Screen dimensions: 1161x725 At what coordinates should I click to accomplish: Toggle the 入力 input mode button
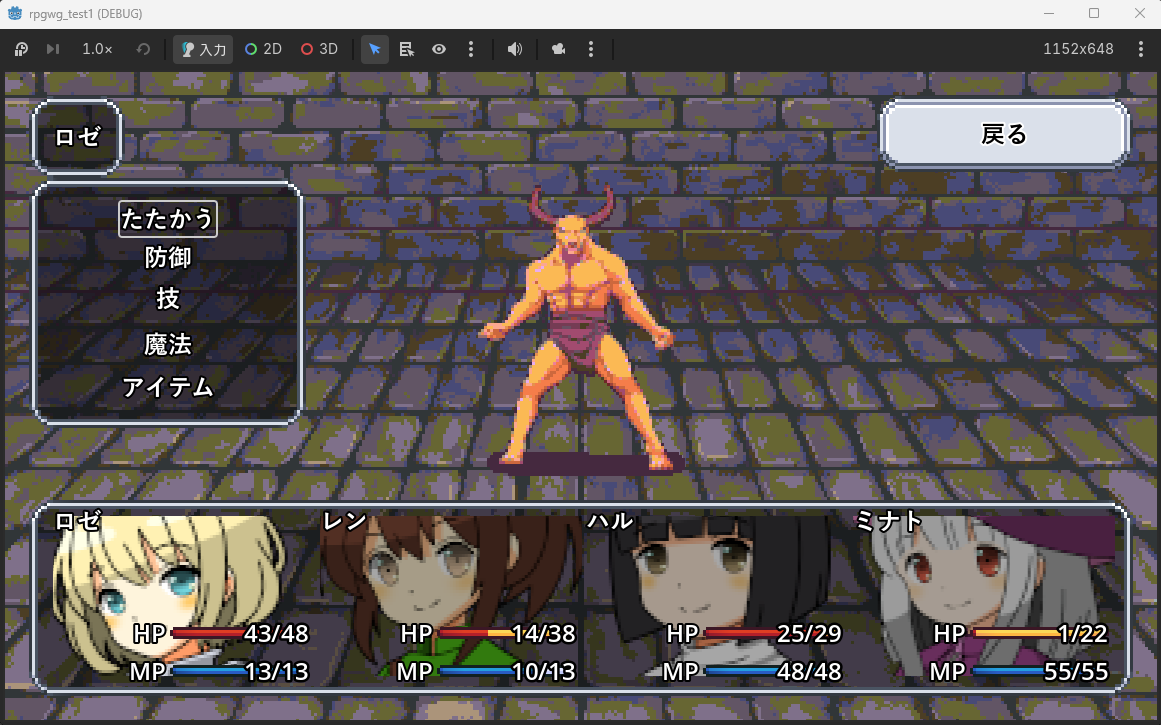[203, 49]
